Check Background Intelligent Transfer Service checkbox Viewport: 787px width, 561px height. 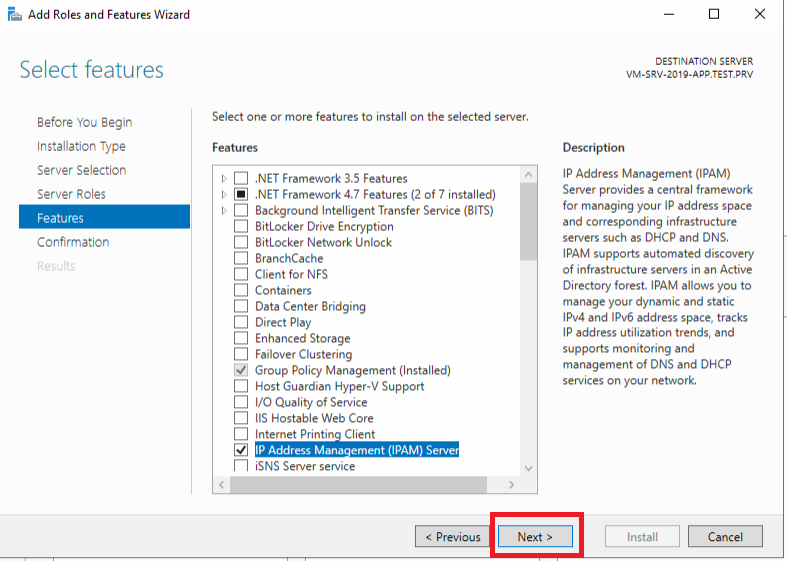(x=241, y=210)
